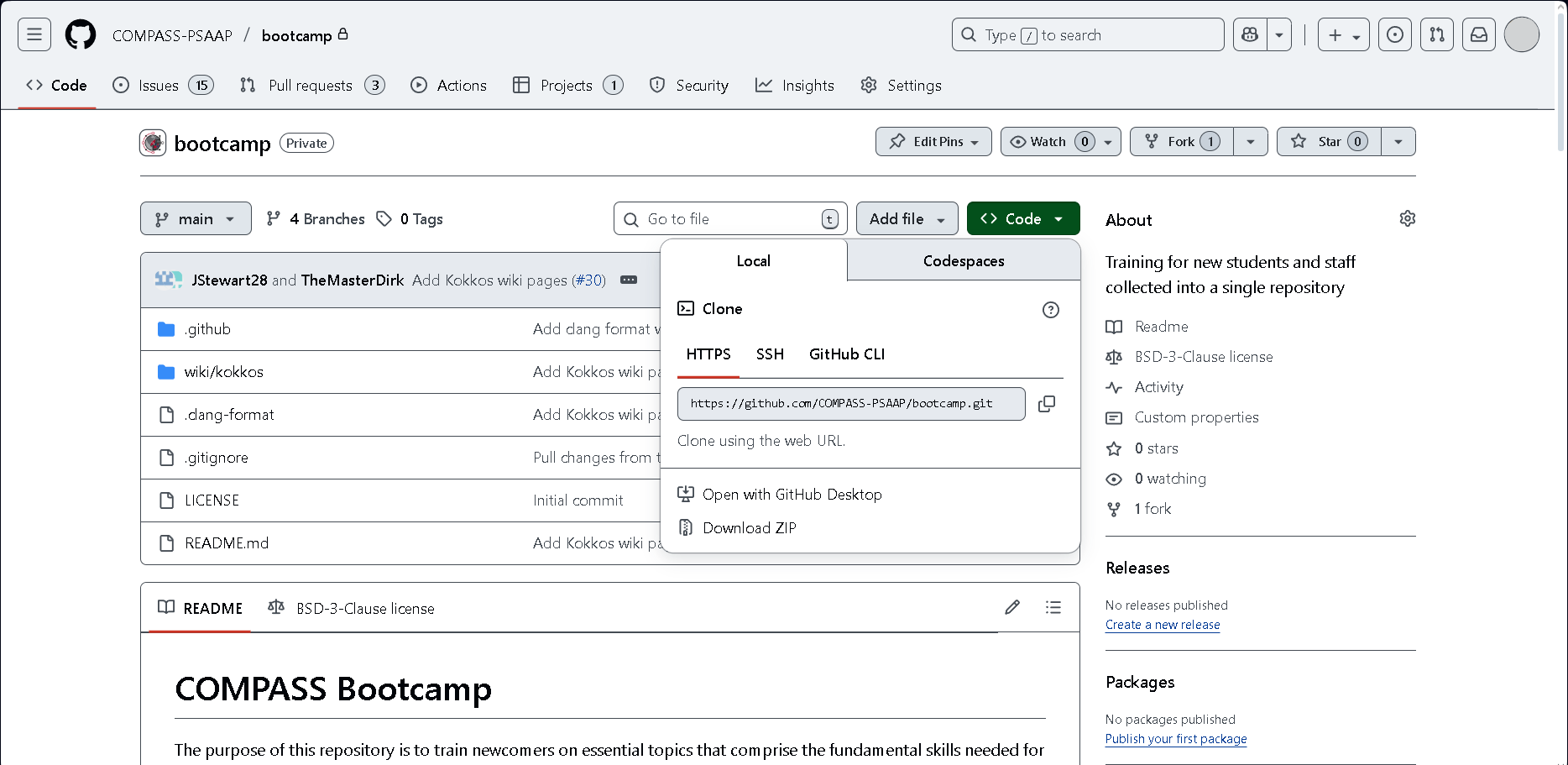
Task: Open the star lists dropdown arrow
Action: (1398, 141)
